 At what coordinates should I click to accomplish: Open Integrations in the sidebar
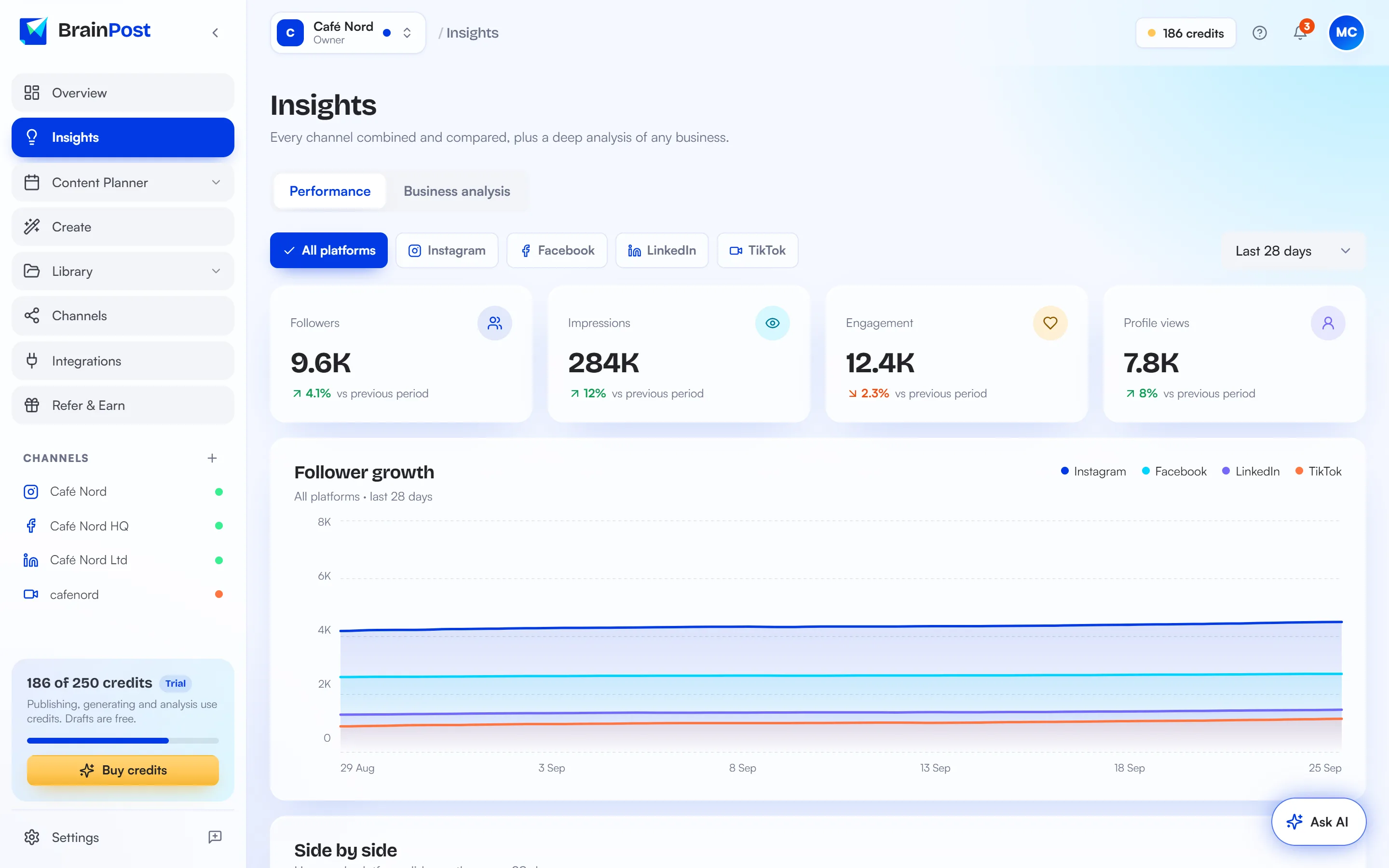[x=123, y=361]
